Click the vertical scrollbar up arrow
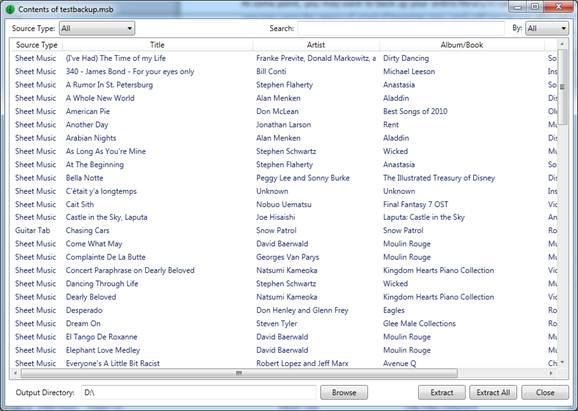 point(562,44)
